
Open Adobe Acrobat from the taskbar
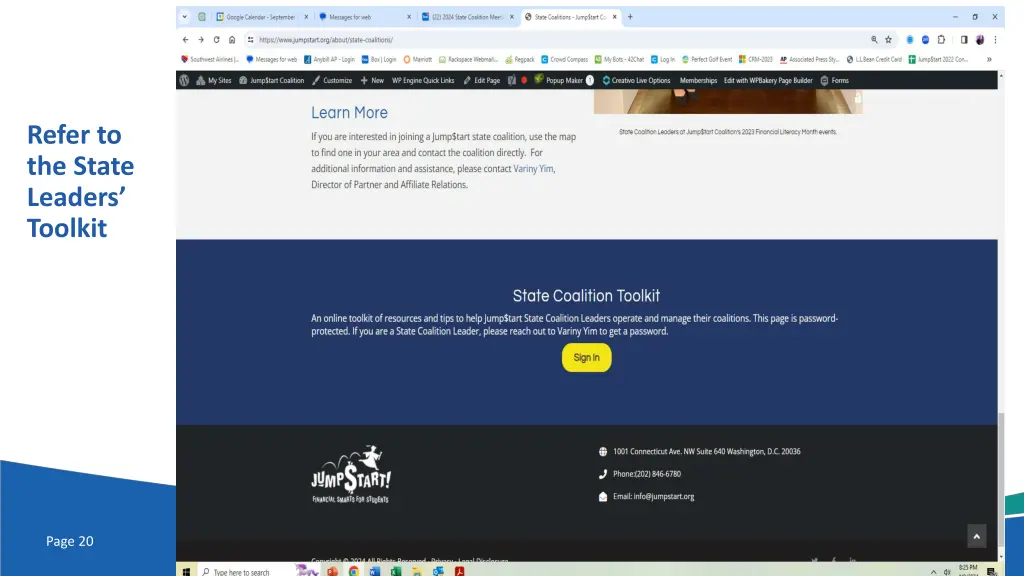click(x=460, y=571)
